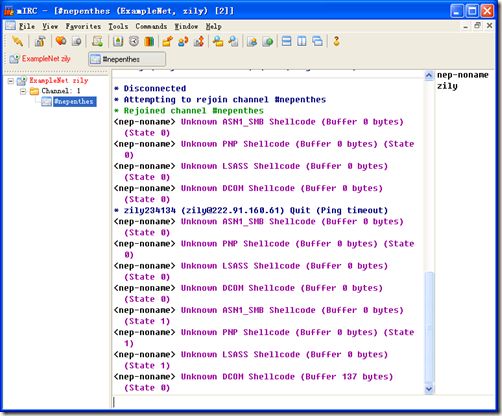The width and height of the screenshot is (502, 416).
Task: Cascade windows from the toolbar
Action: coord(317,41)
